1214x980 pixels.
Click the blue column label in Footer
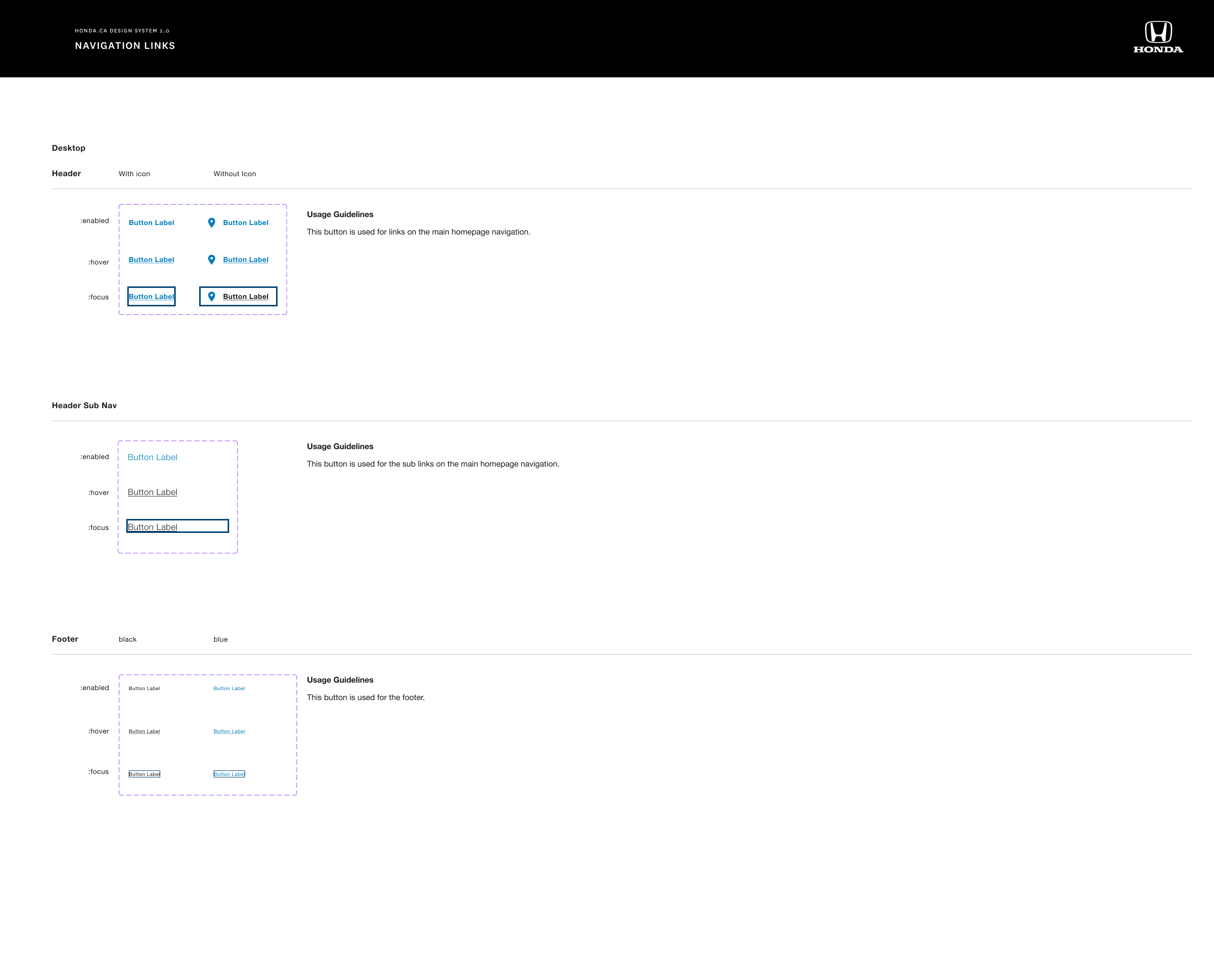(x=221, y=640)
